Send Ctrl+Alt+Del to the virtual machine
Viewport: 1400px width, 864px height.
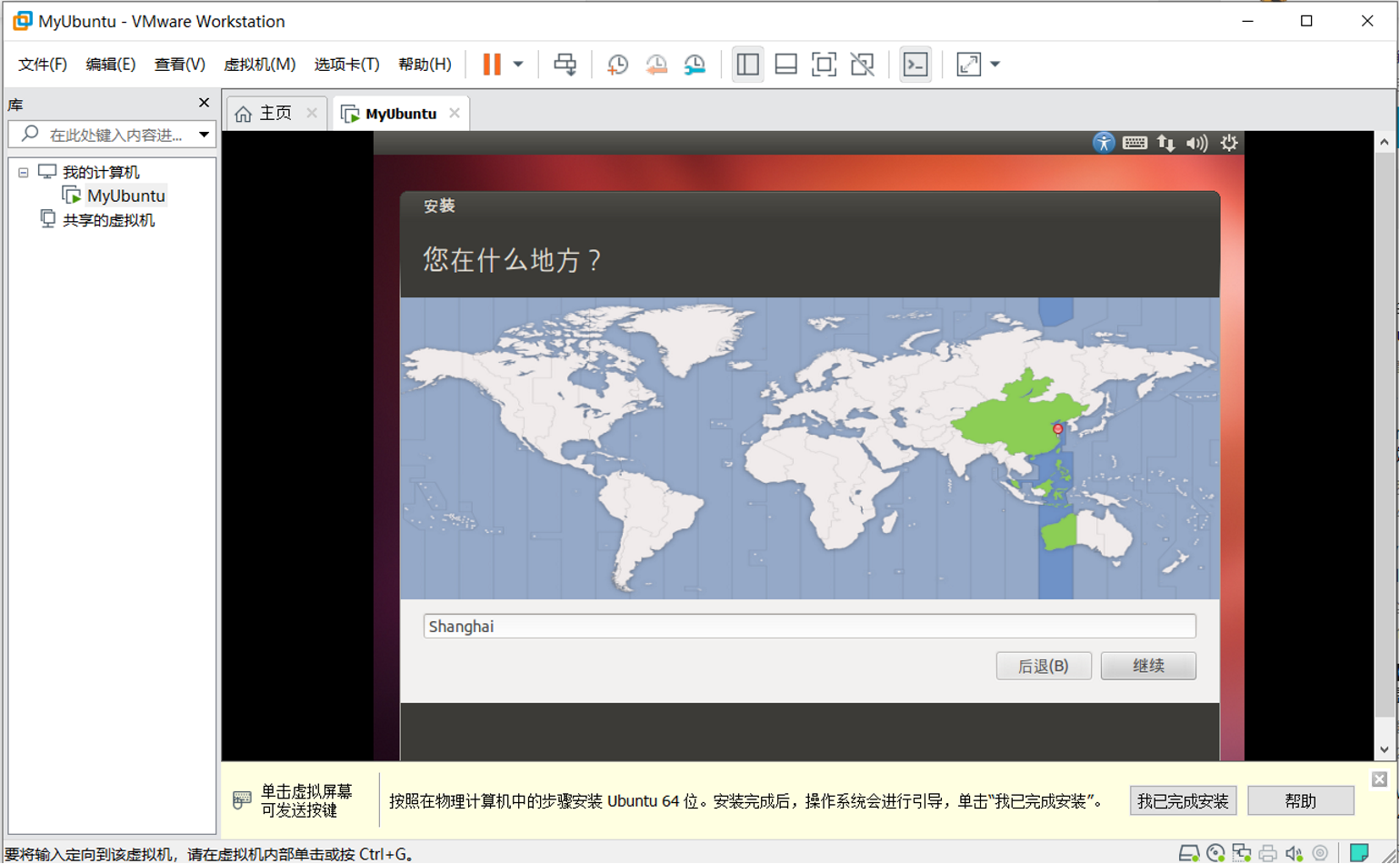(x=565, y=65)
